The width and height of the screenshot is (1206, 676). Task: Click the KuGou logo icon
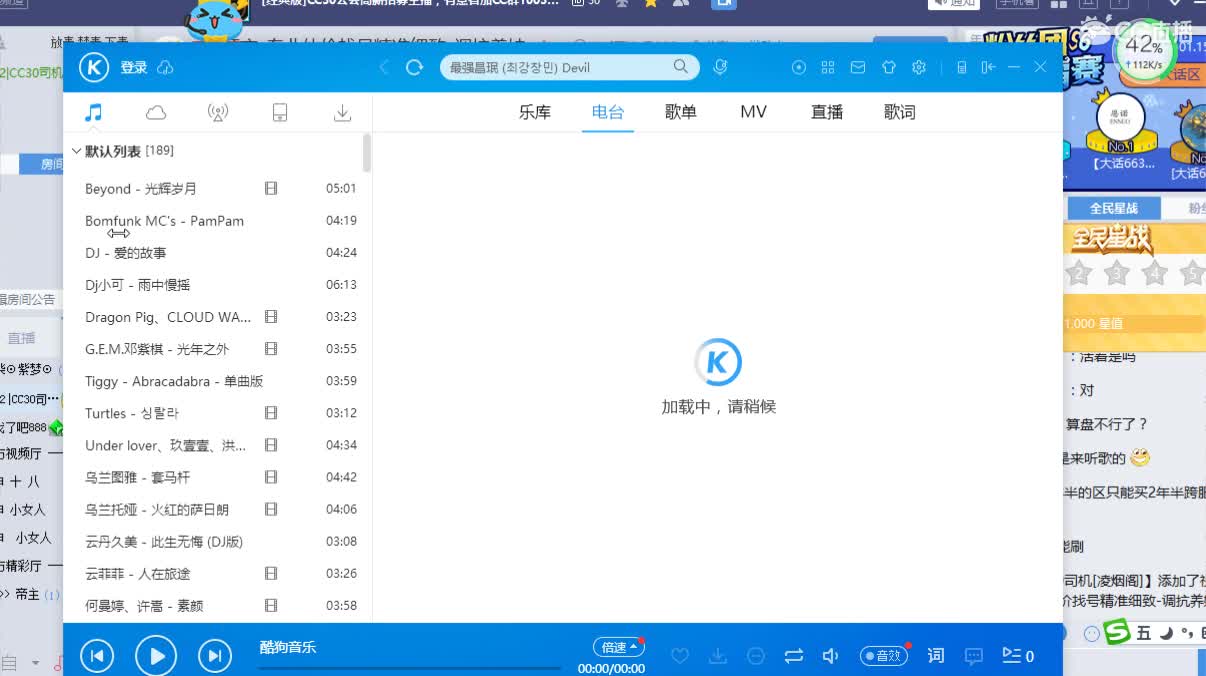pos(94,67)
